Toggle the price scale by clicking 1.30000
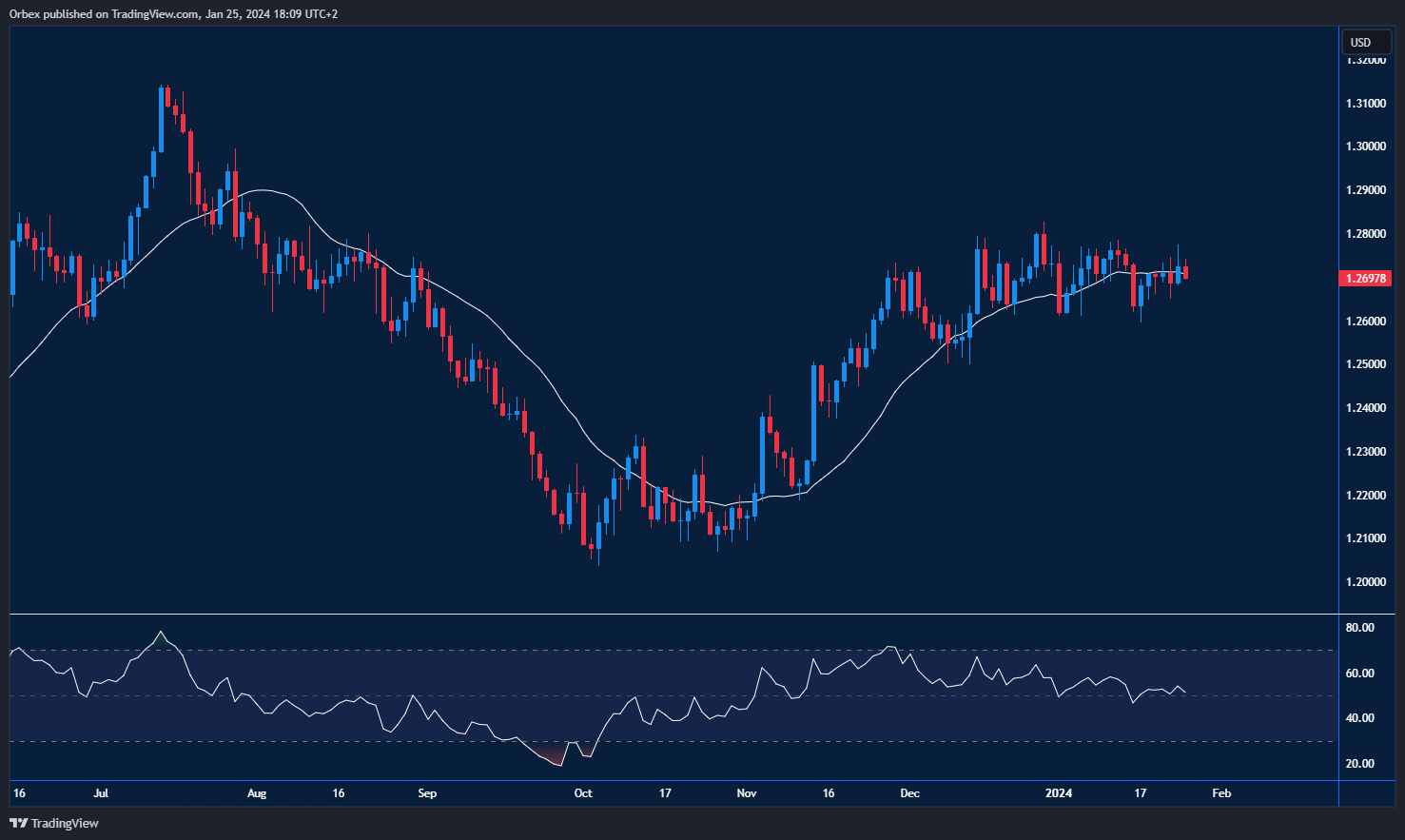 1366,146
